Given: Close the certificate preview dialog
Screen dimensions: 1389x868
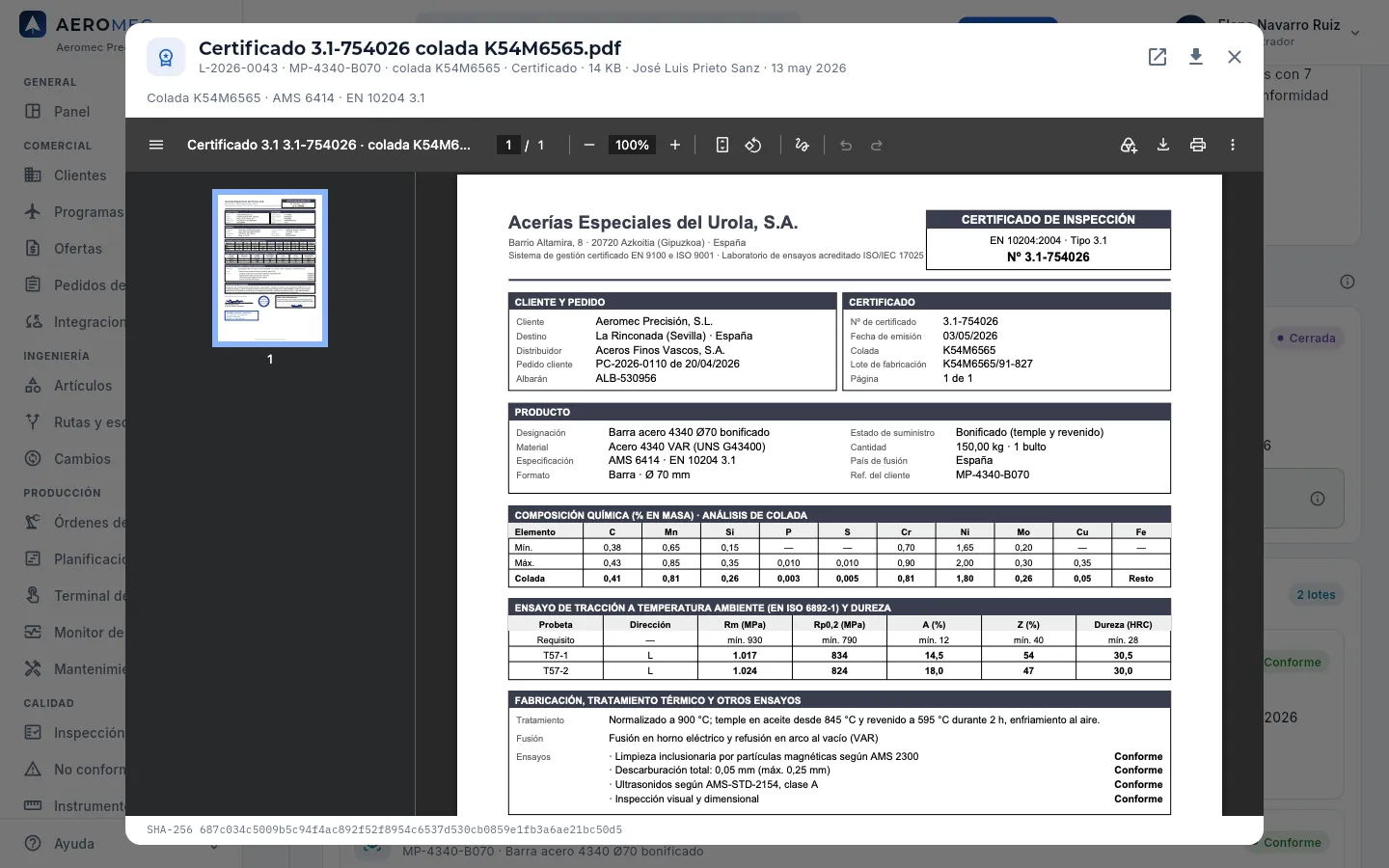Looking at the screenshot, I should pos(1235,57).
